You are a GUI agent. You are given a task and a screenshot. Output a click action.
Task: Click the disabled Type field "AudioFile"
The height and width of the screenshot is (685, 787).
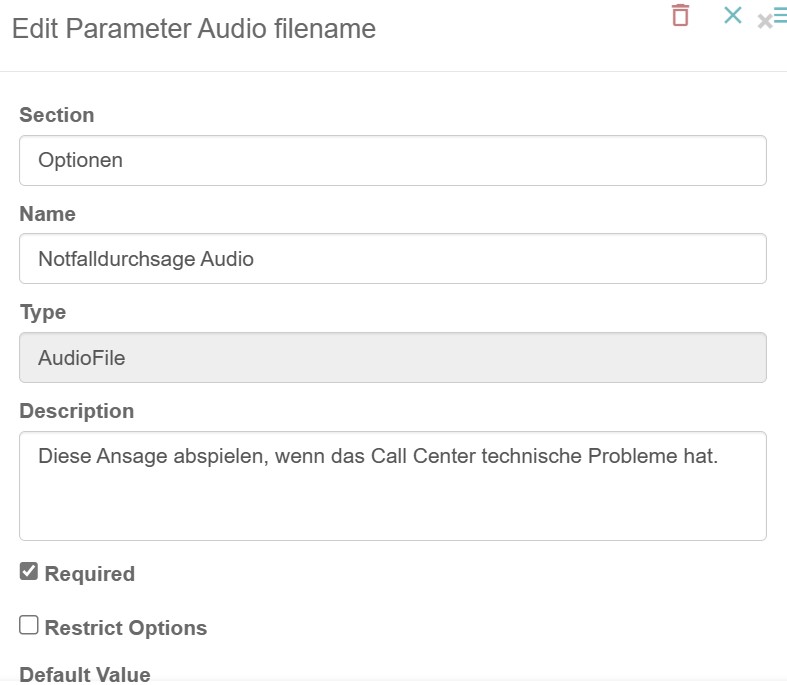point(392,357)
